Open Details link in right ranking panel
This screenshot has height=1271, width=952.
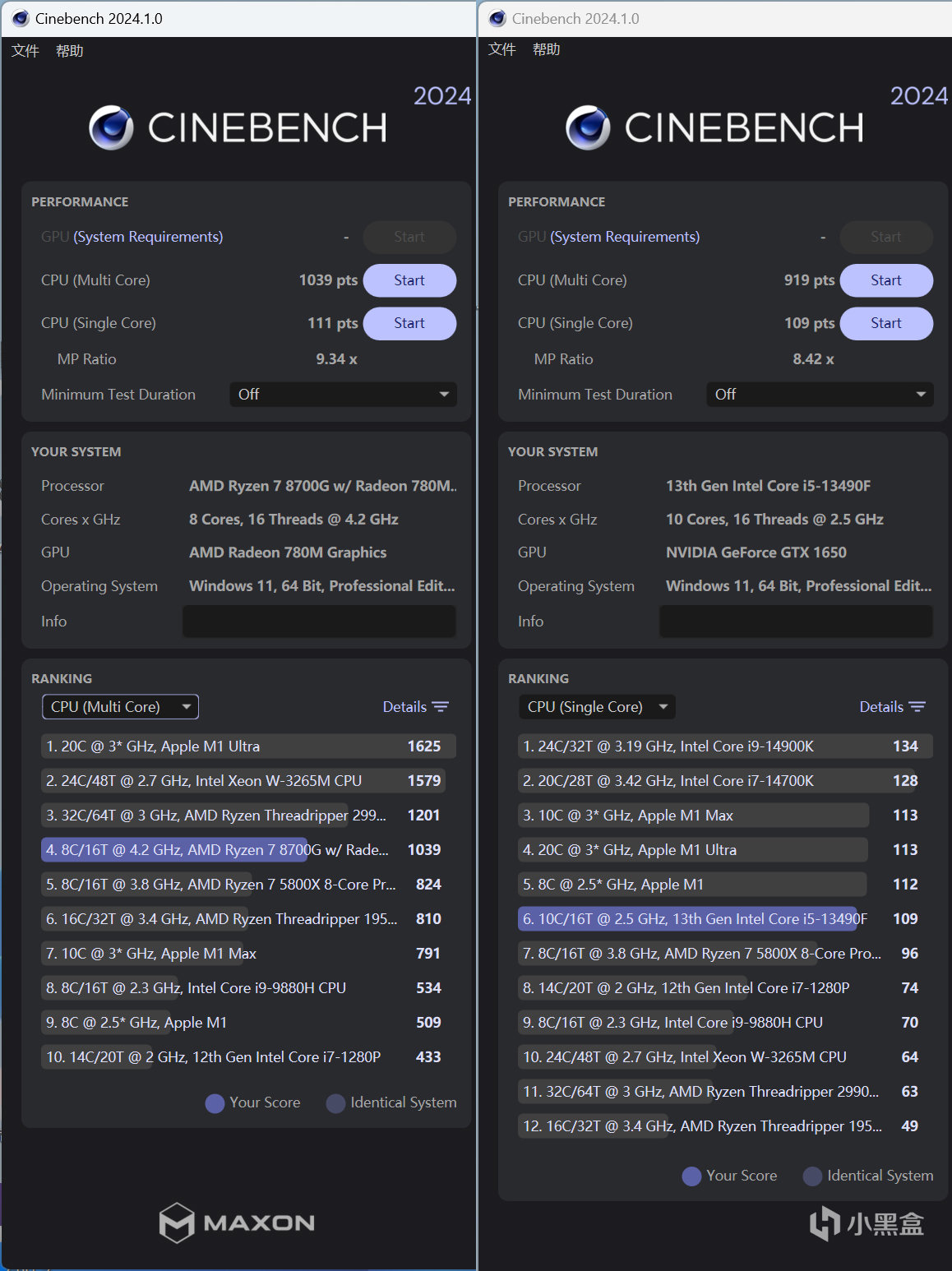coord(881,707)
